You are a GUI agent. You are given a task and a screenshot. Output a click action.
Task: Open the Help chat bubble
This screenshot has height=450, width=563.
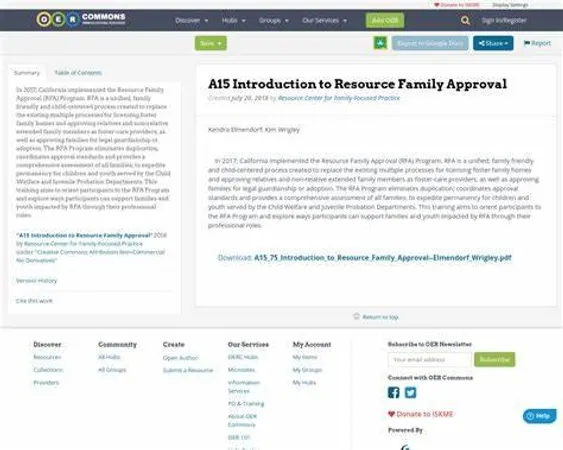(540, 416)
